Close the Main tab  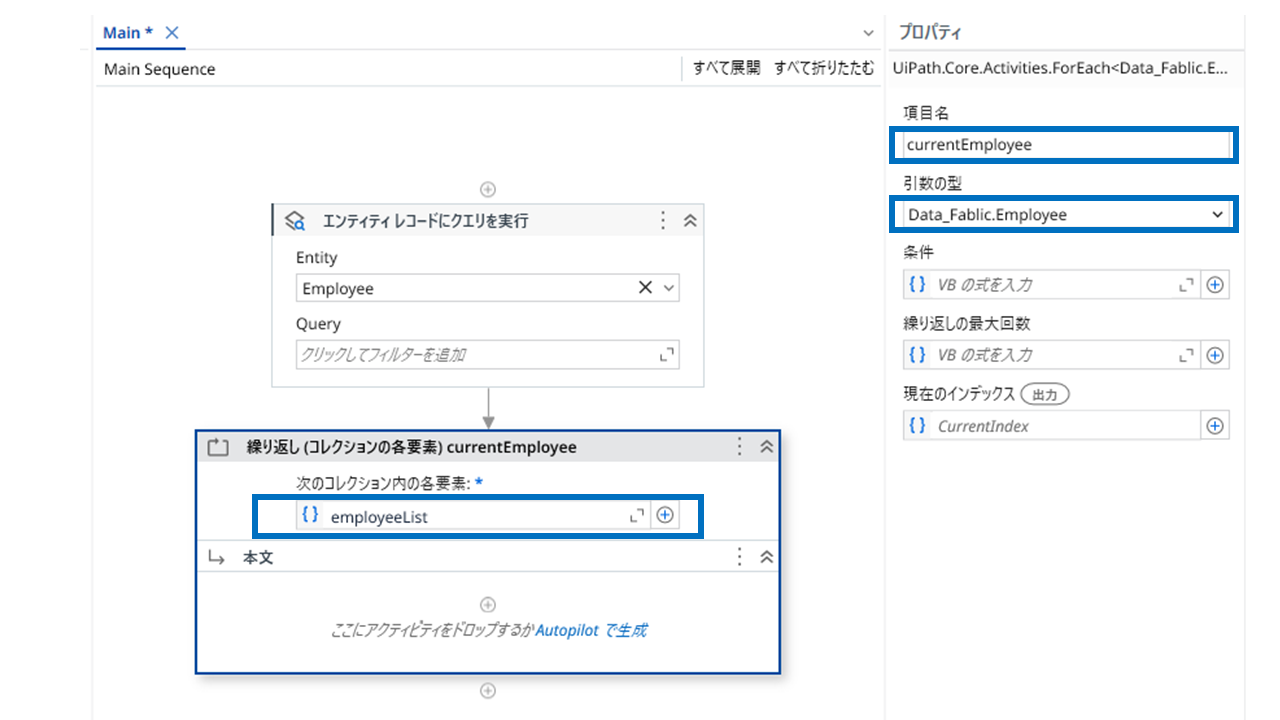coord(172,33)
